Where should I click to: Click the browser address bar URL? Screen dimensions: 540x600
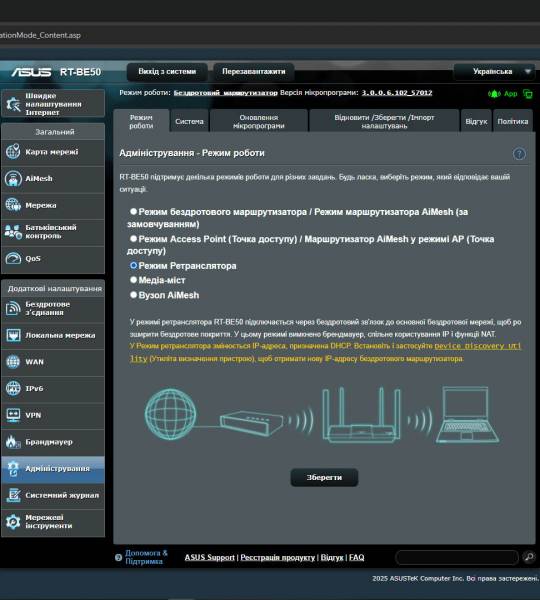40,35
